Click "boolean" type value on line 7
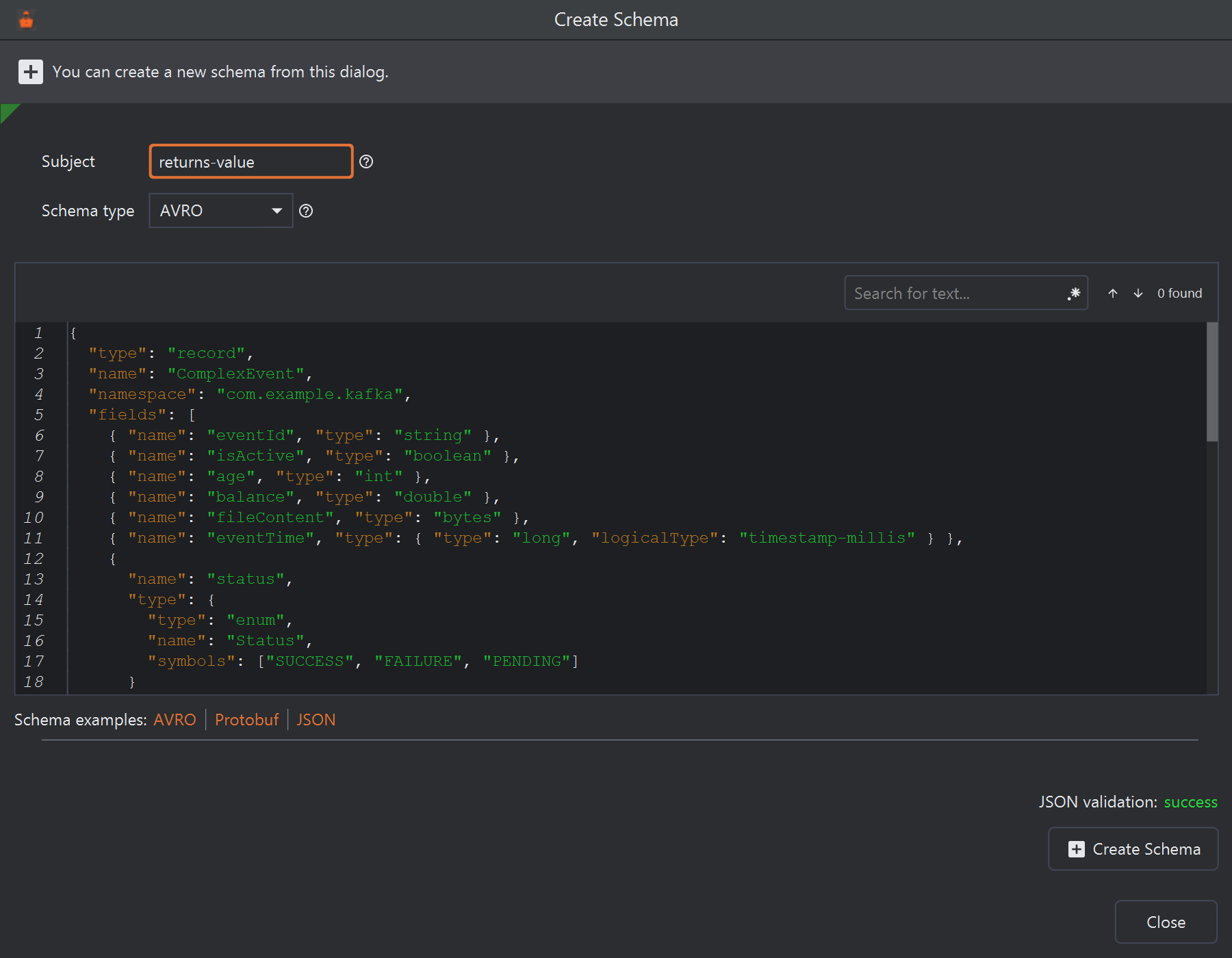 click(448, 456)
